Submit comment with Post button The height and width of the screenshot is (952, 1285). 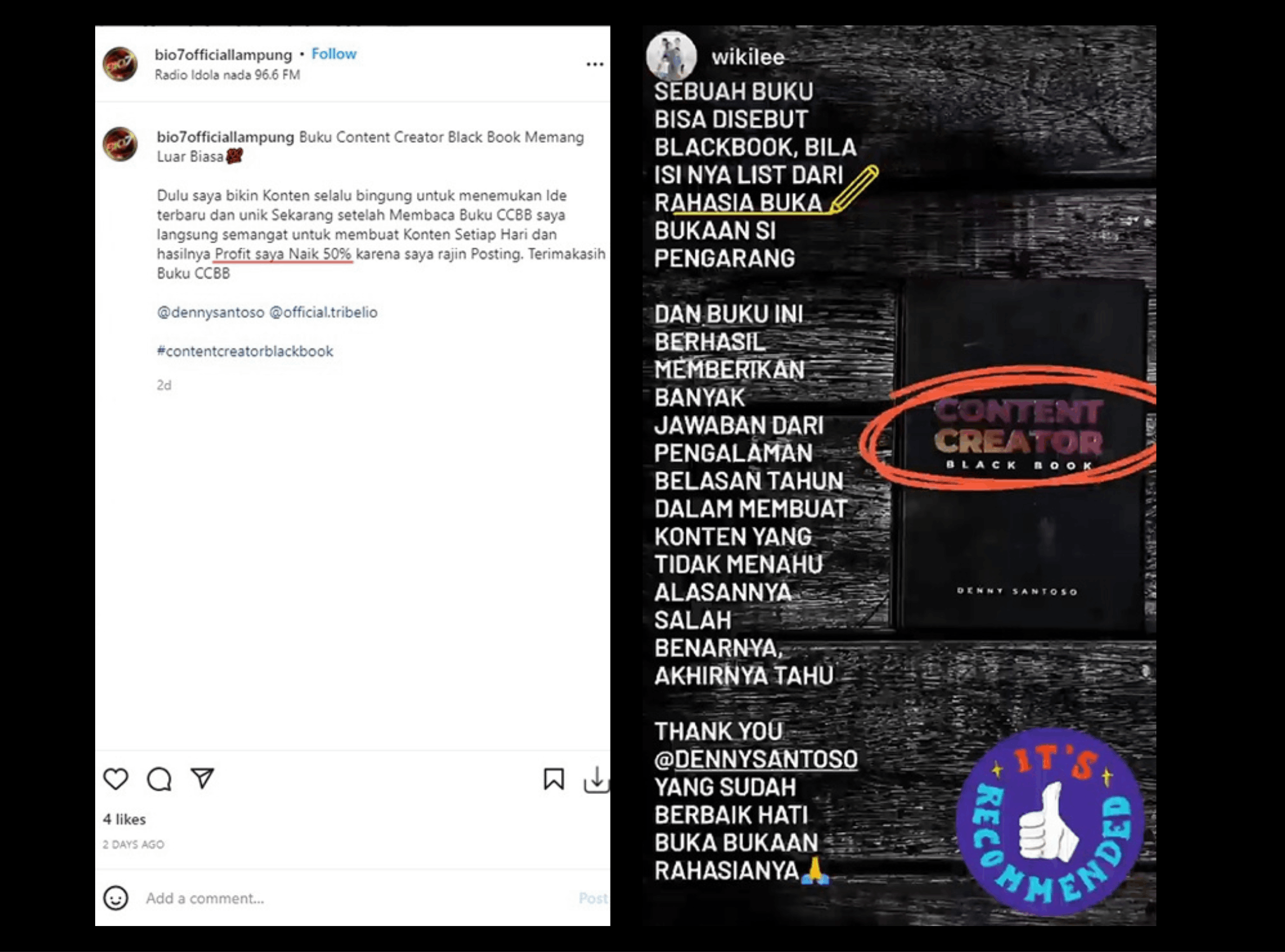click(x=593, y=898)
